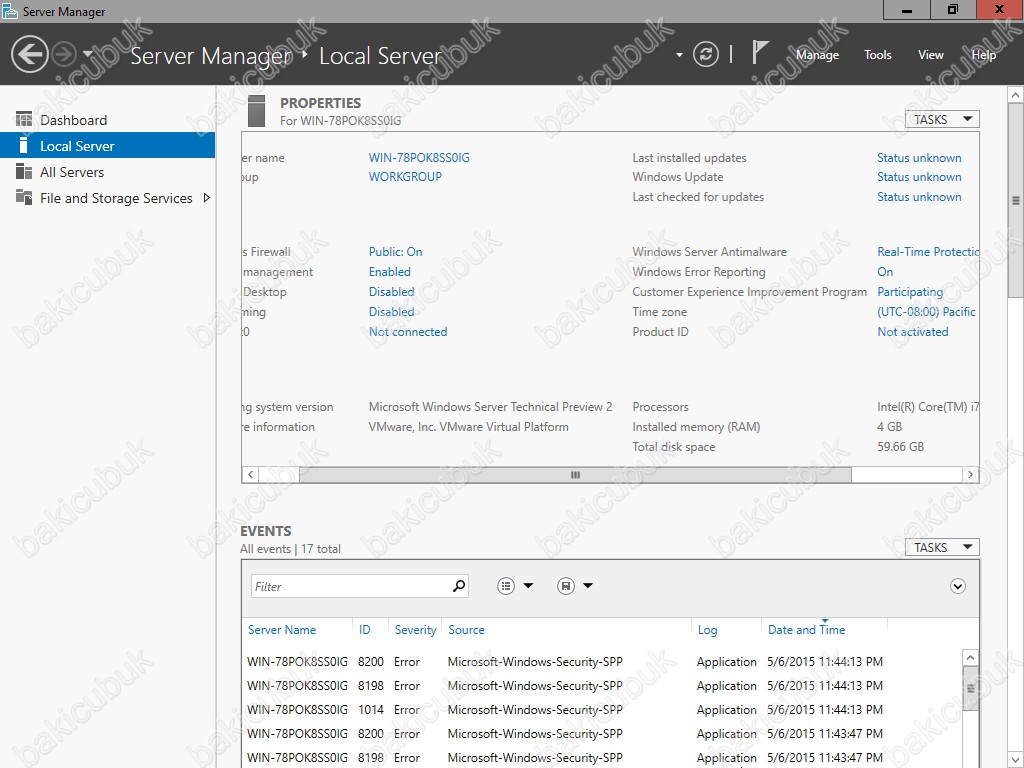Click the Server Manager title bar icon
The height and width of the screenshot is (768, 1024).
pos(10,10)
